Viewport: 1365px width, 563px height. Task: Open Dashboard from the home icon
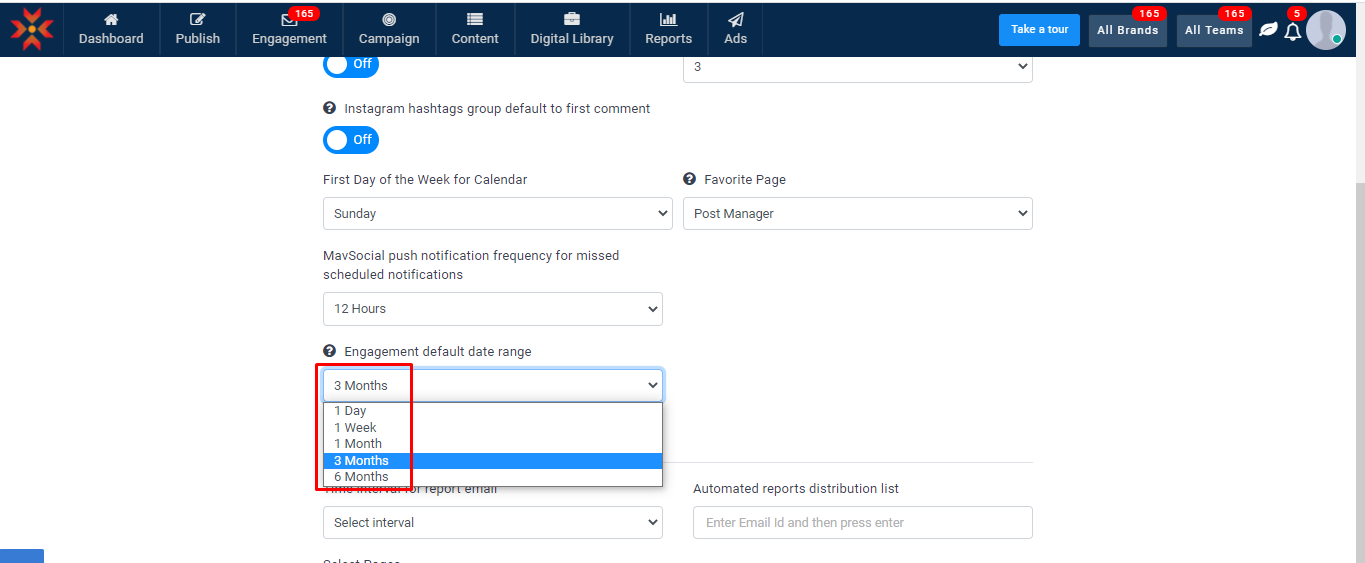pos(111,29)
